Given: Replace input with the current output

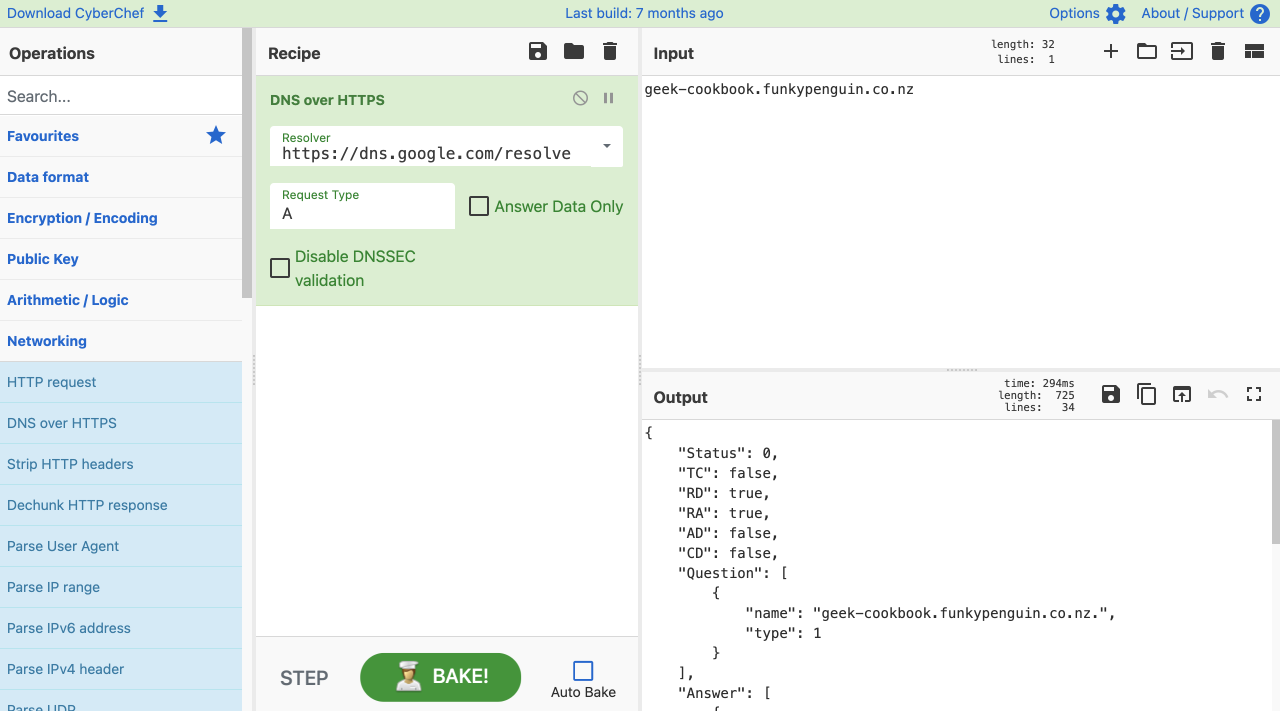Looking at the screenshot, I should (1182, 394).
